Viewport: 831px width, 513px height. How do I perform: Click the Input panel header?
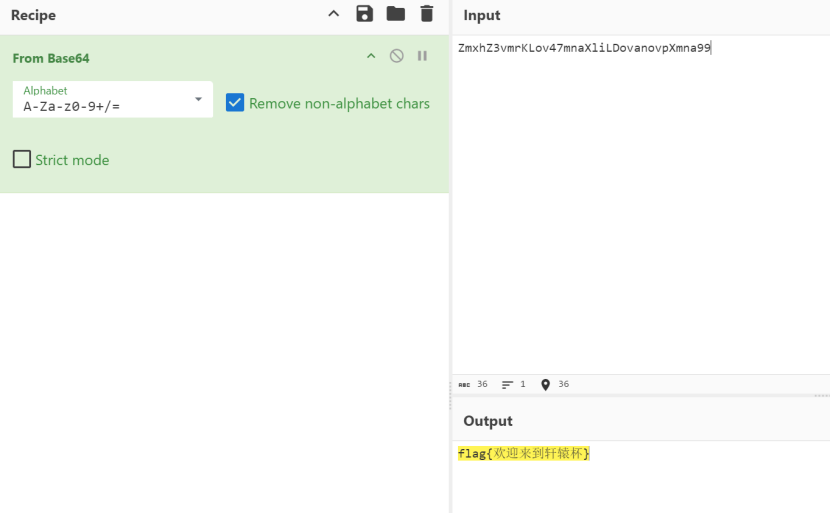[482, 15]
